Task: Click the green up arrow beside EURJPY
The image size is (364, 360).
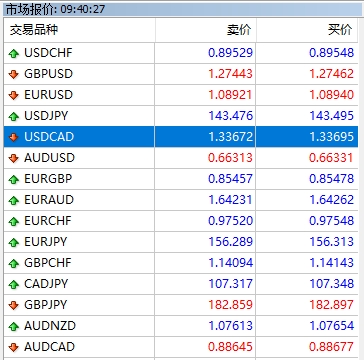Action: click(x=14, y=242)
